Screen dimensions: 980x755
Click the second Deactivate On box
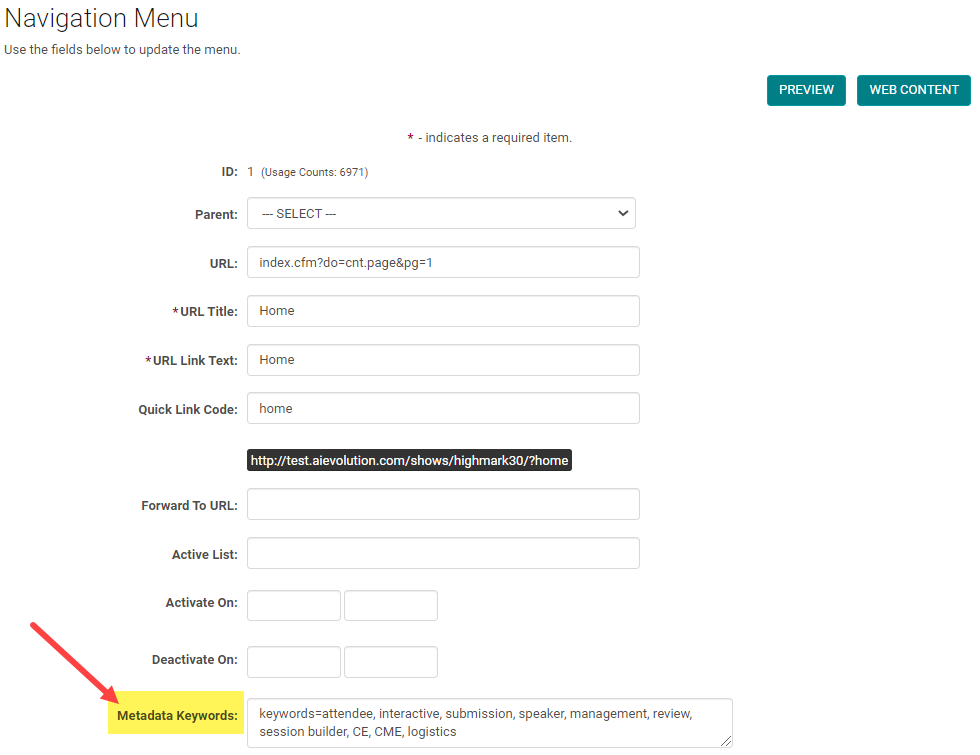click(391, 662)
